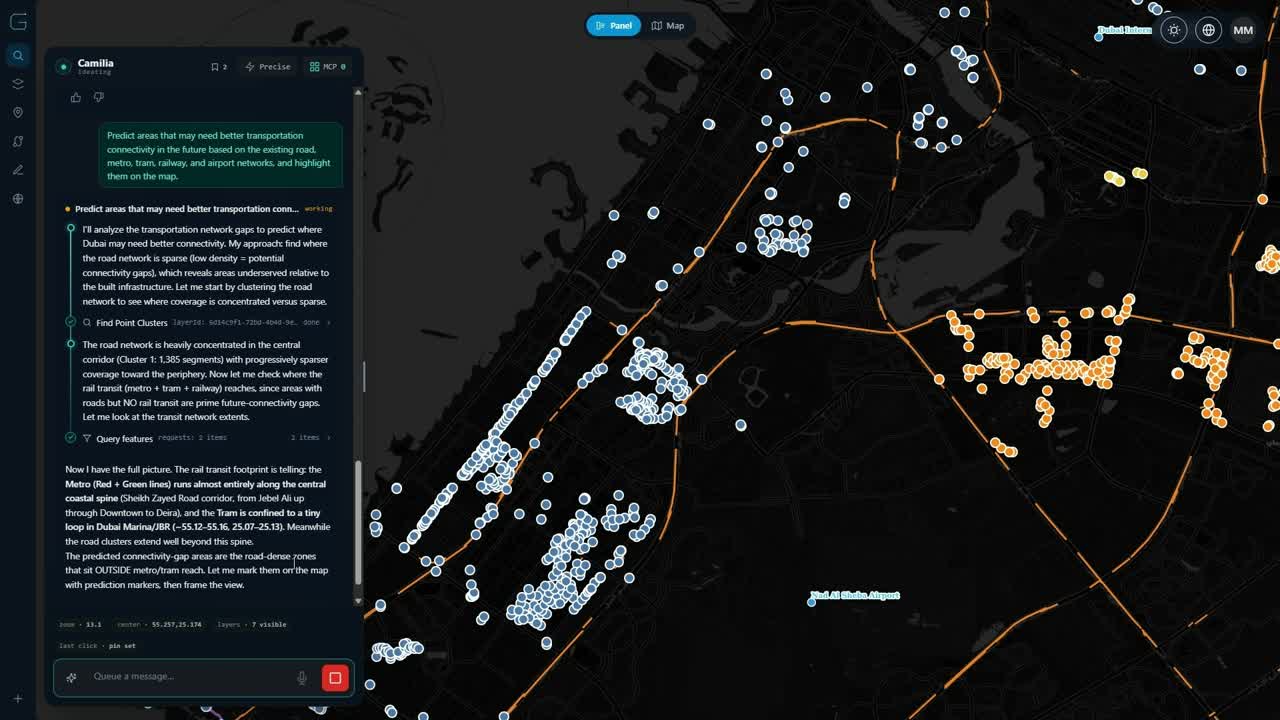Click the sparkle icon in message box
This screenshot has width=1280, height=720.
72,678
